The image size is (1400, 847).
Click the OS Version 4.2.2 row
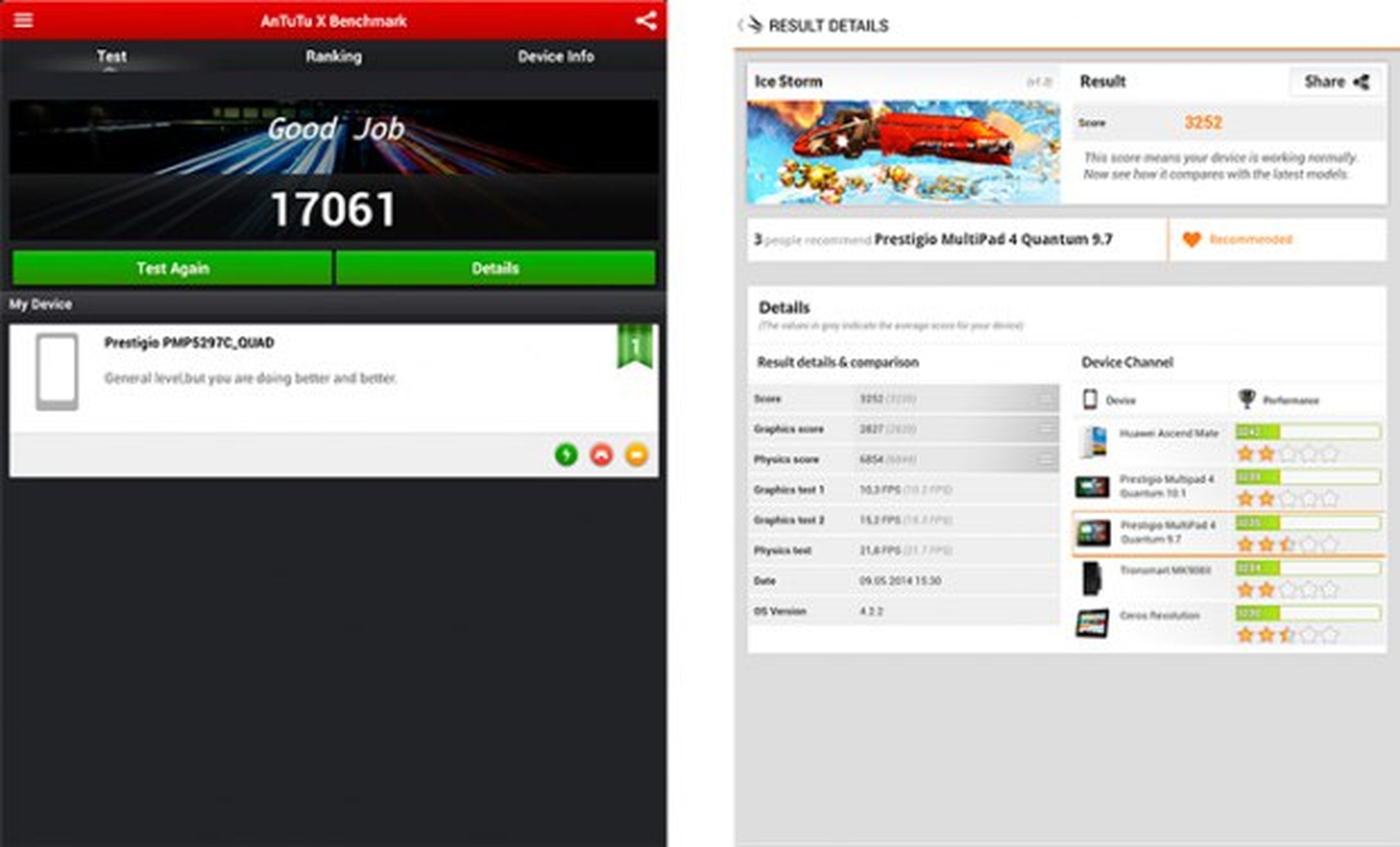pos(903,611)
